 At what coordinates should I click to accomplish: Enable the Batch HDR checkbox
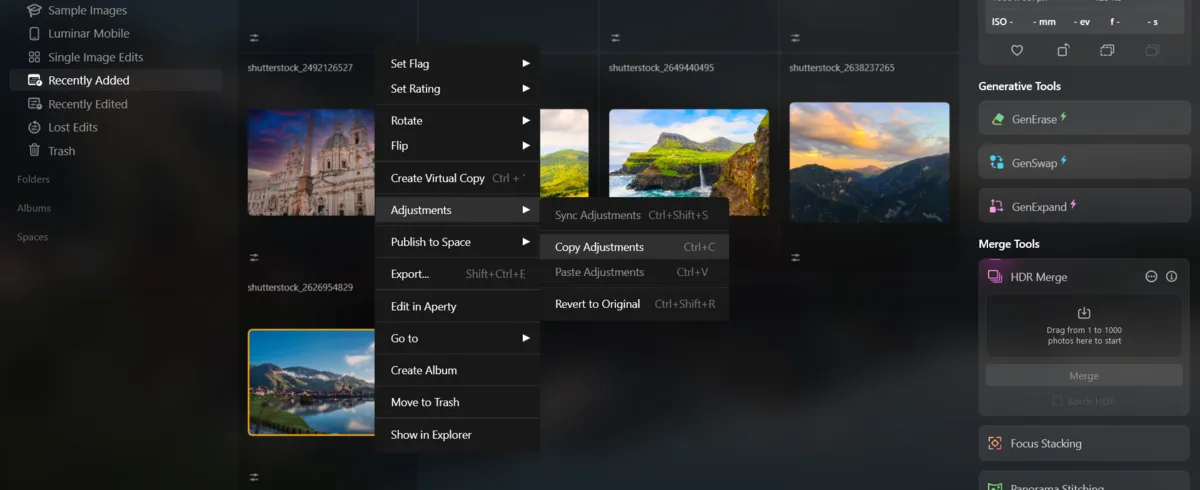click(x=1057, y=401)
